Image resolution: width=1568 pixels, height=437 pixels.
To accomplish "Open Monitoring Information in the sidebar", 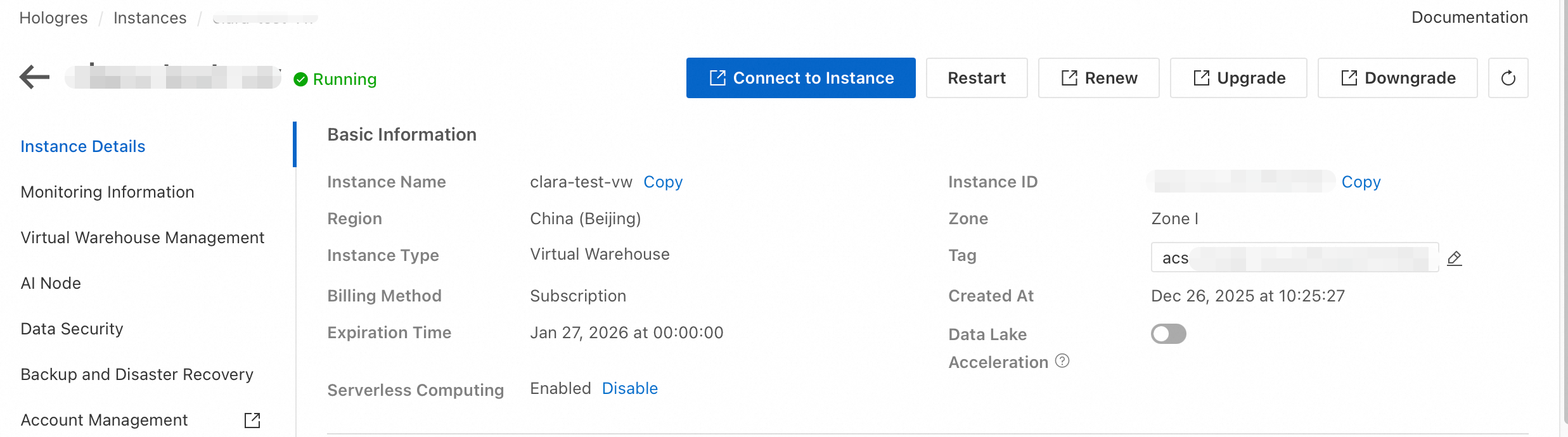I will (107, 192).
